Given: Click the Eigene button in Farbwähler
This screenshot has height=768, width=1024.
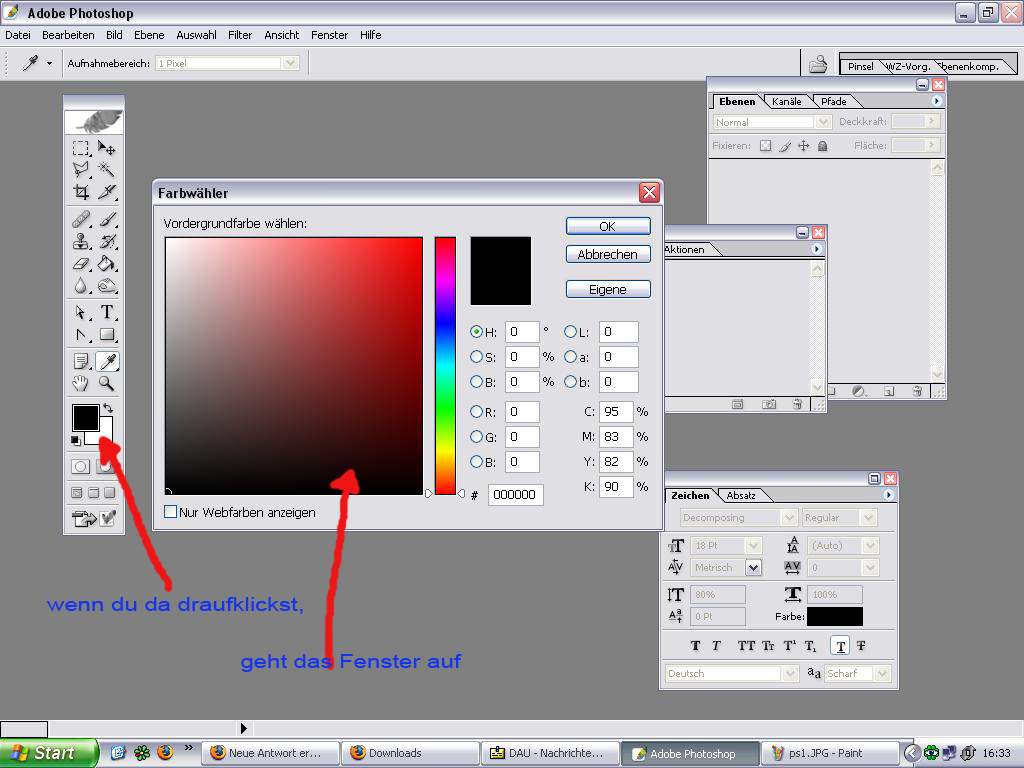Looking at the screenshot, I should [x=607, y=289].
